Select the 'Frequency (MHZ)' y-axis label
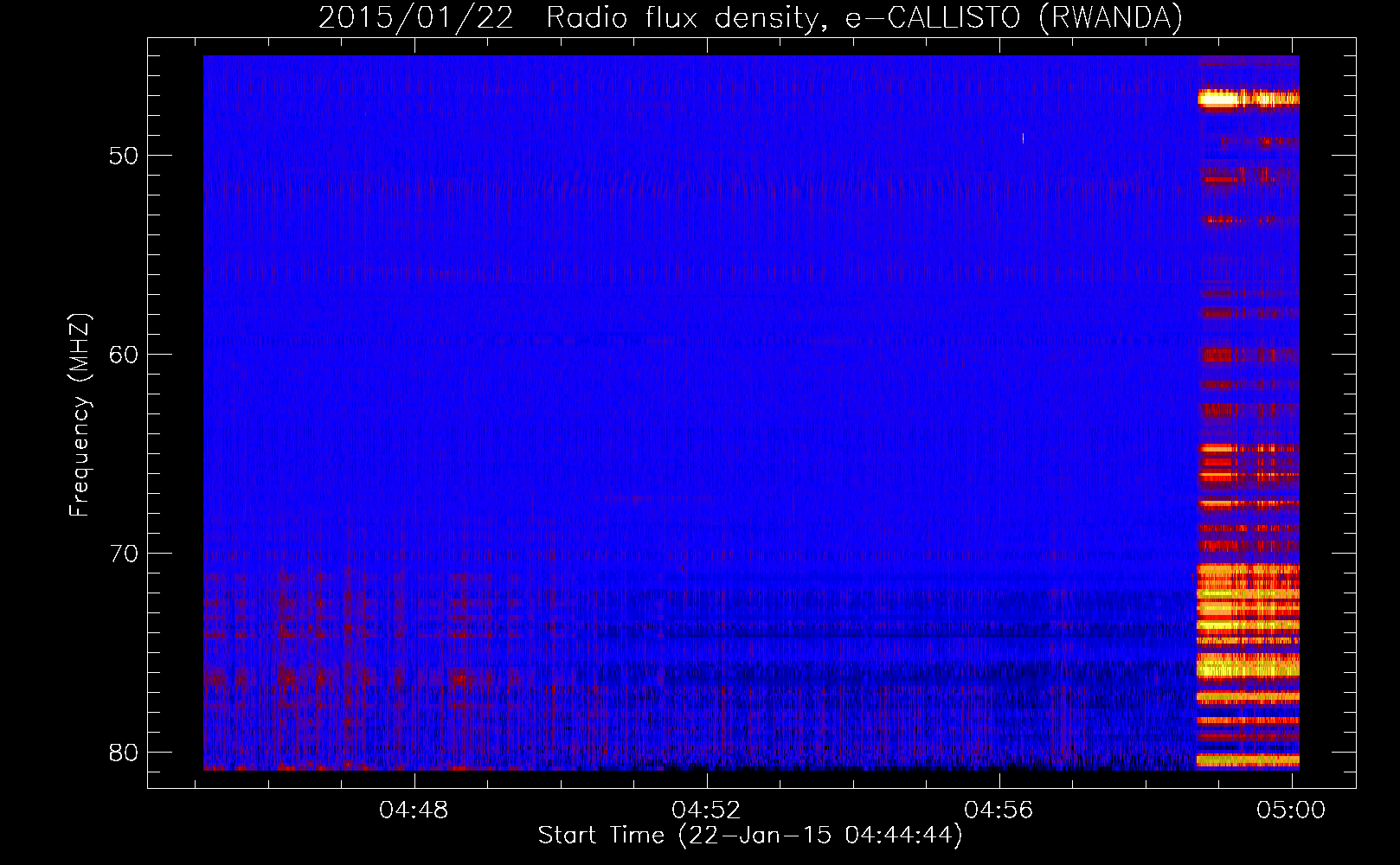Viewport: 1400px width, 865px height. click(80, 415)
